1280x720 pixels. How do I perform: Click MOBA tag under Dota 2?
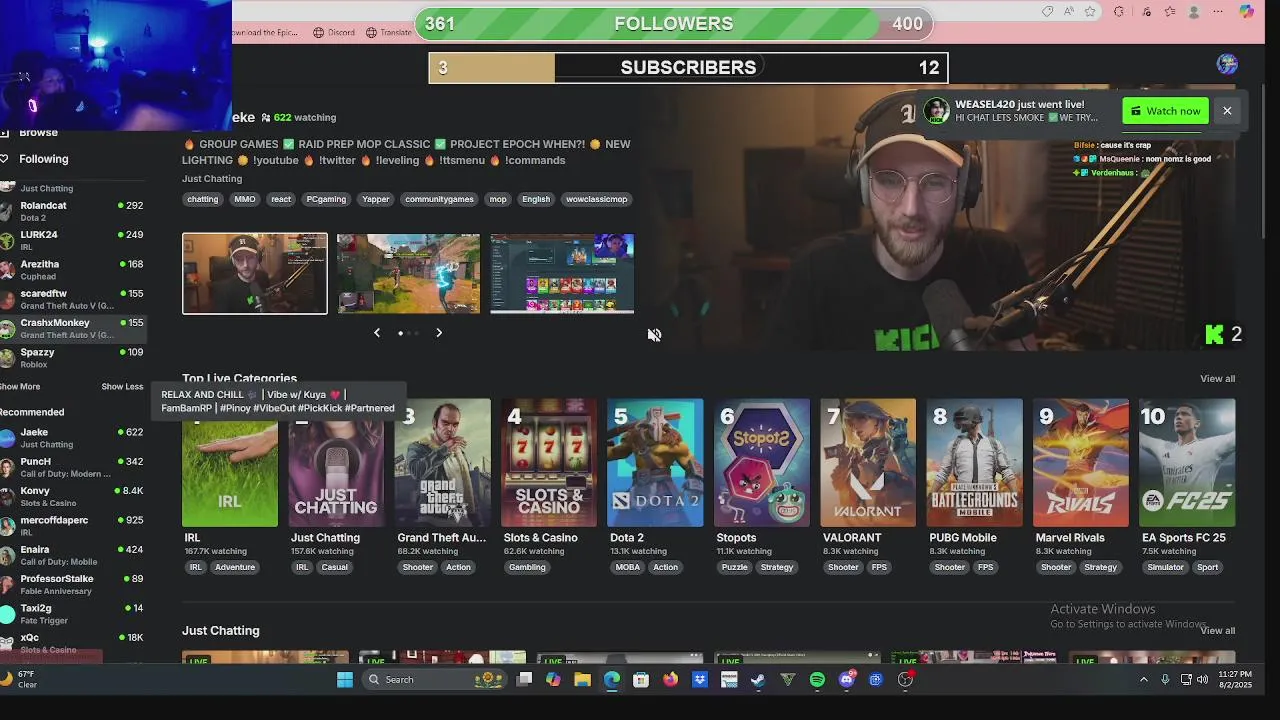[628, 567]
